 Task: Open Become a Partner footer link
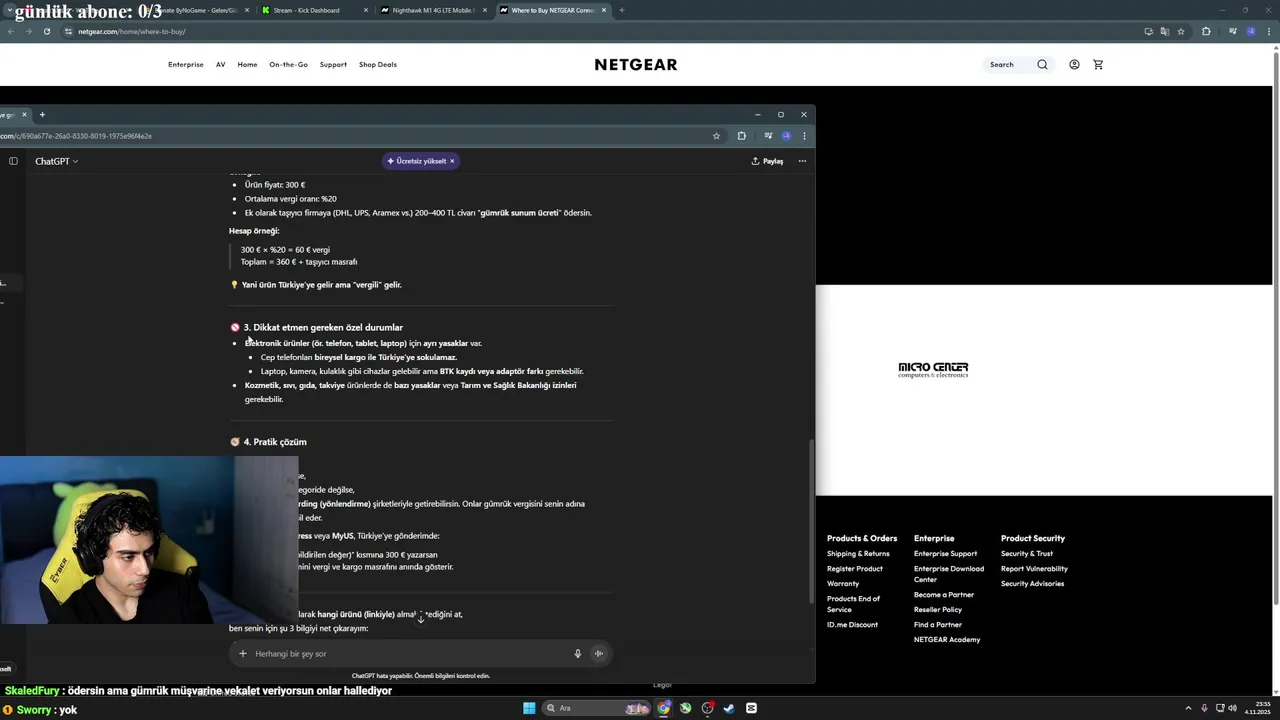(x=944, y=595)
